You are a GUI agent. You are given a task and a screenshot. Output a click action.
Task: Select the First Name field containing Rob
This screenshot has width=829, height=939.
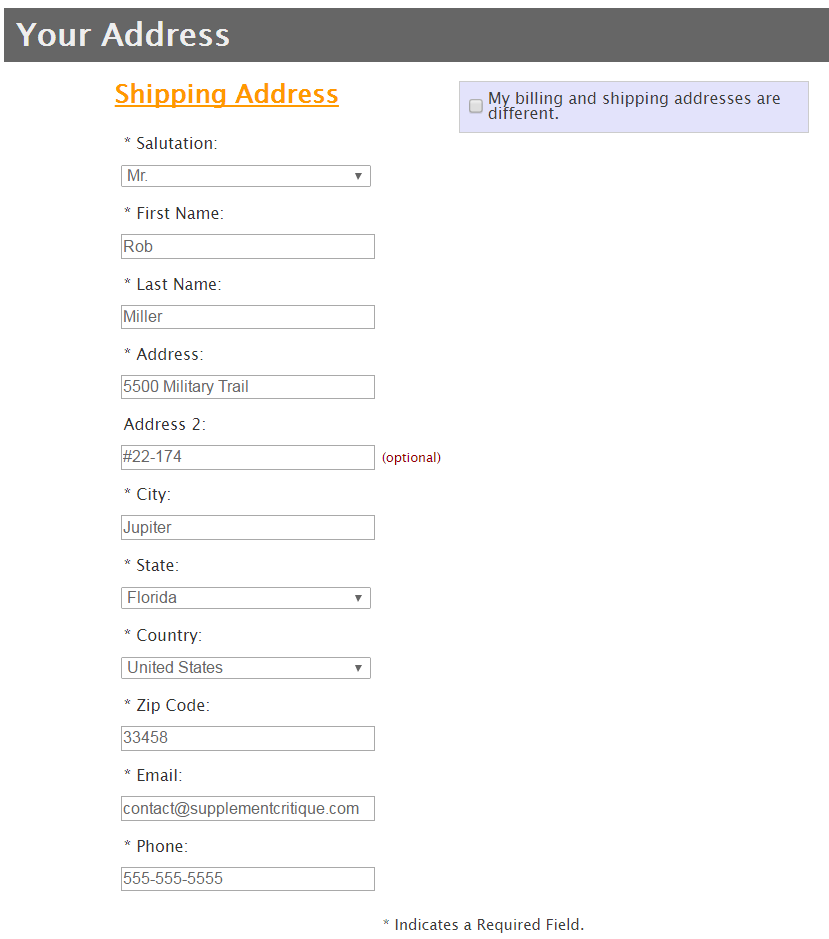tap(248, 247)
